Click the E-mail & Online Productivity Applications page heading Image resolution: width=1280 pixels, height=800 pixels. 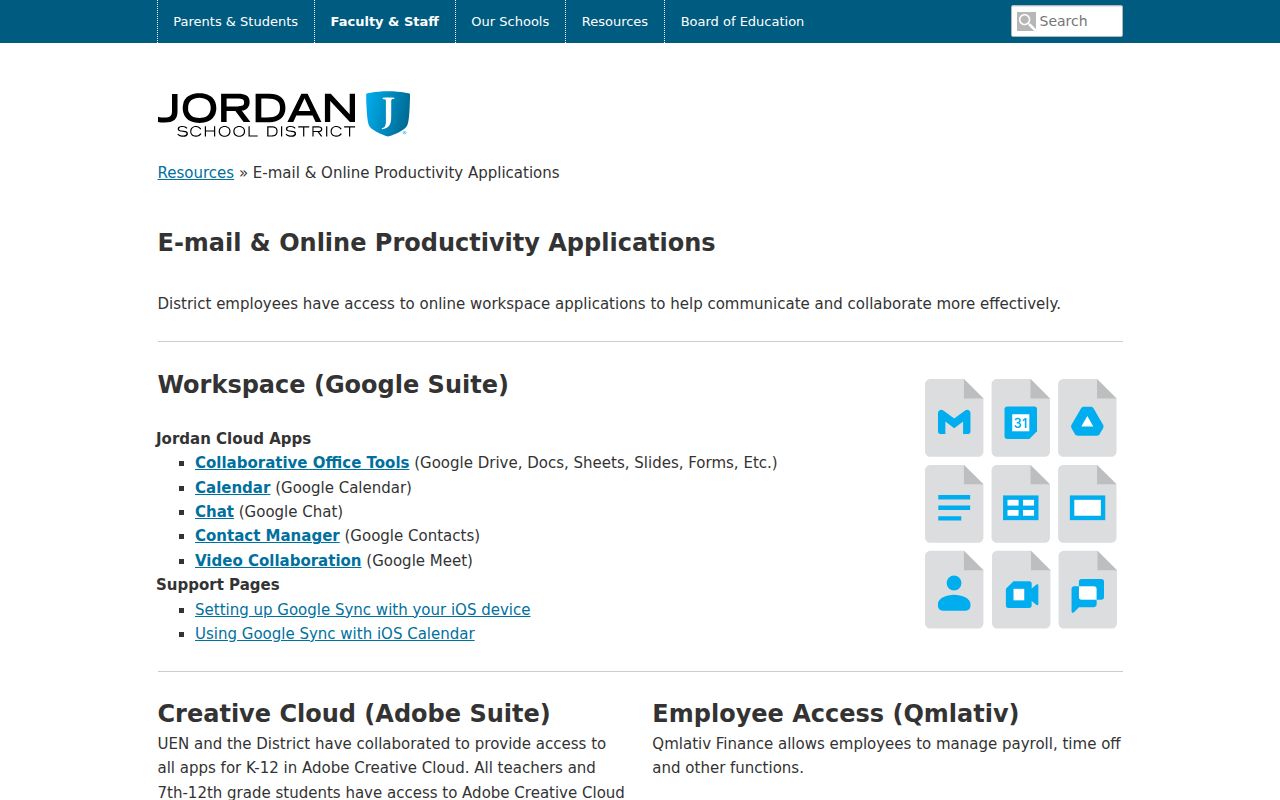click(437, 243)
